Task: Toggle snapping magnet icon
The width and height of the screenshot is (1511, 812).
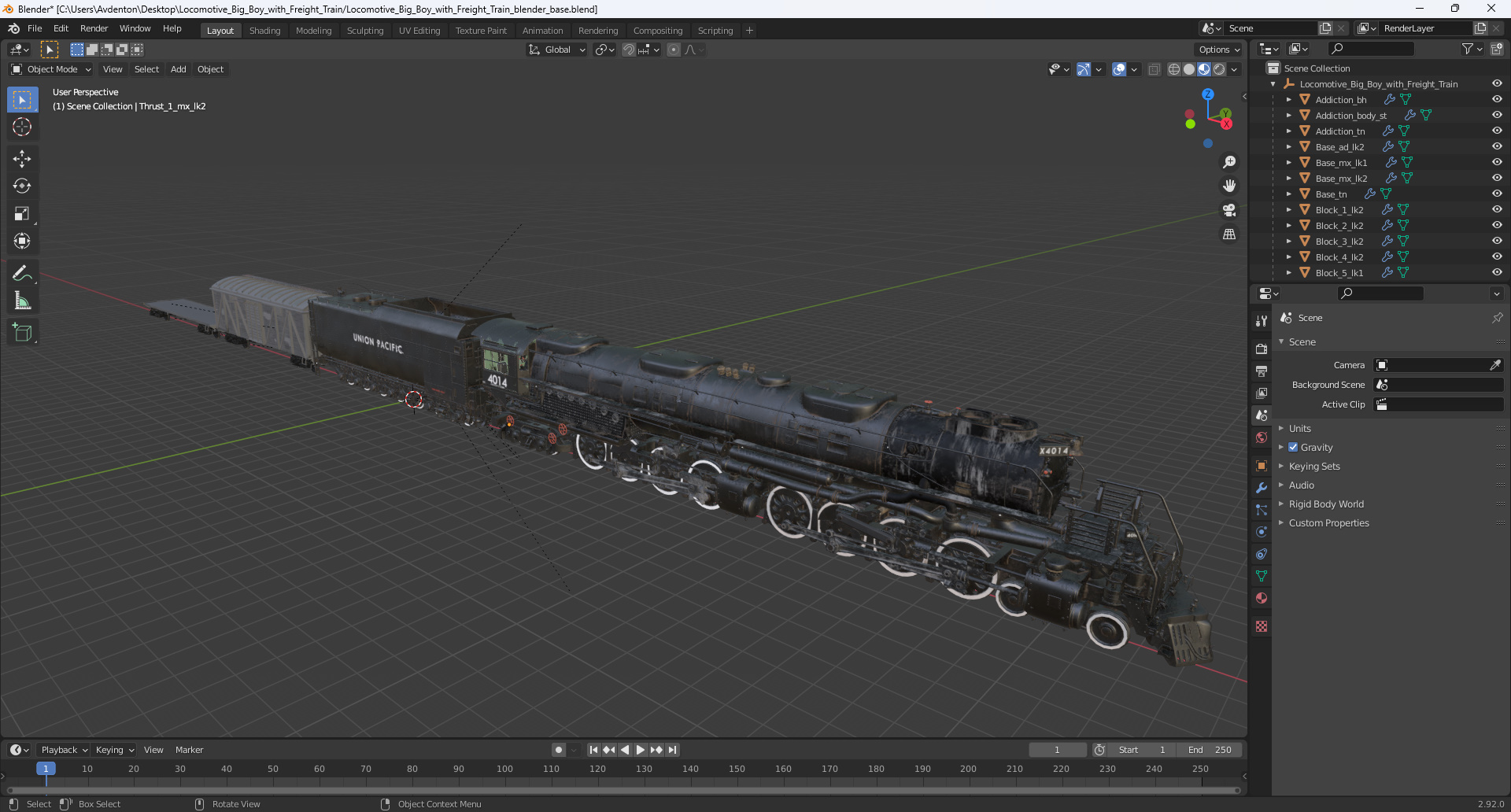Action: click(628, 50)
